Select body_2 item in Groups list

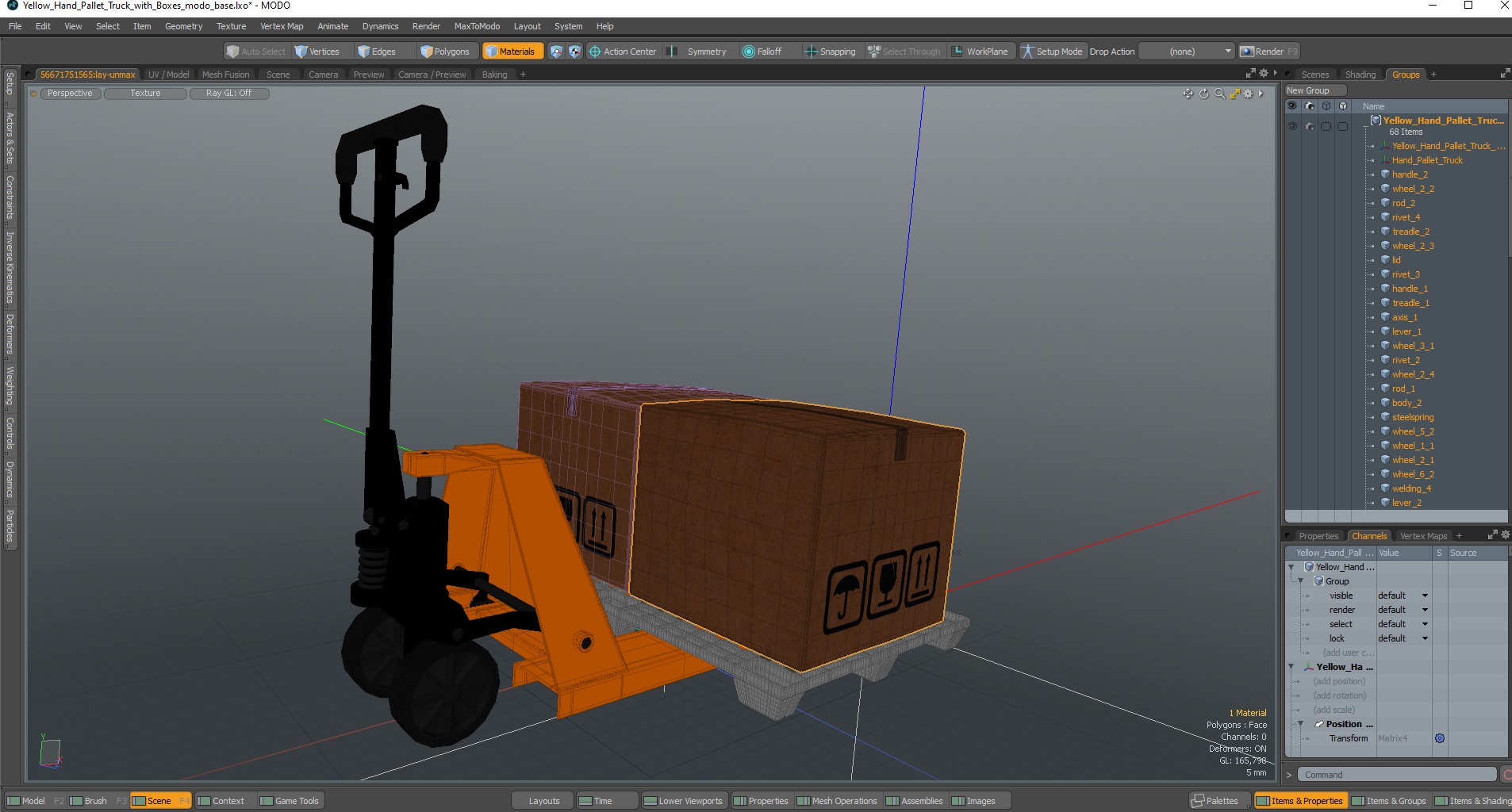(1406, 403)
